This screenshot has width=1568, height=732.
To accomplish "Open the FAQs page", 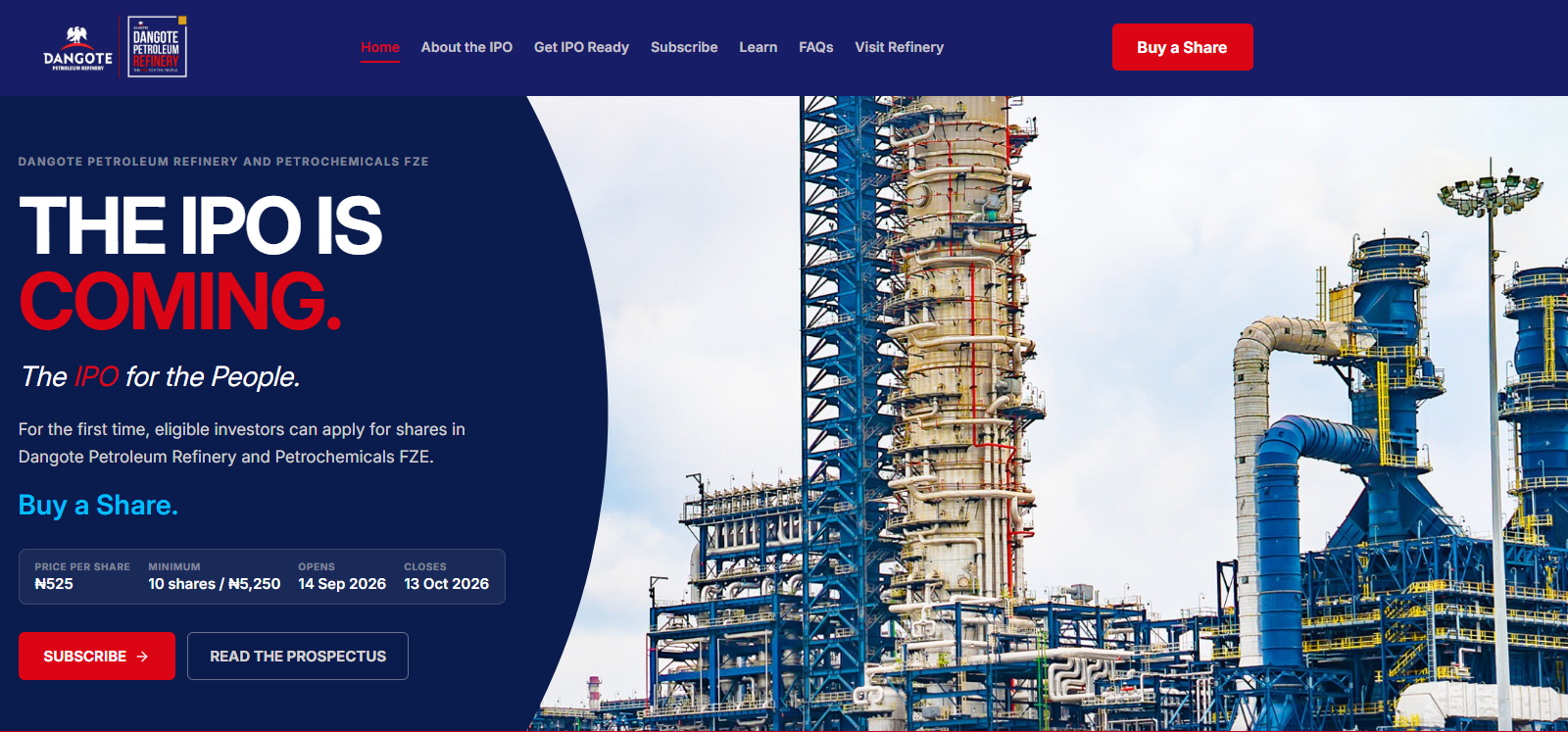I will [816, 47].
